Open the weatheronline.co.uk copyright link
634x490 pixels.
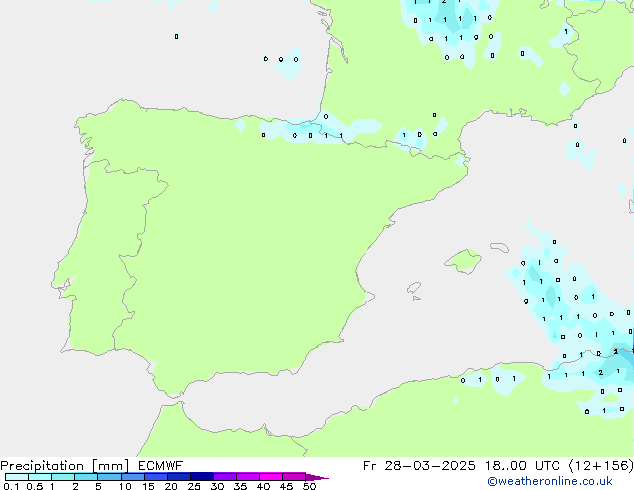pos(550,481)
